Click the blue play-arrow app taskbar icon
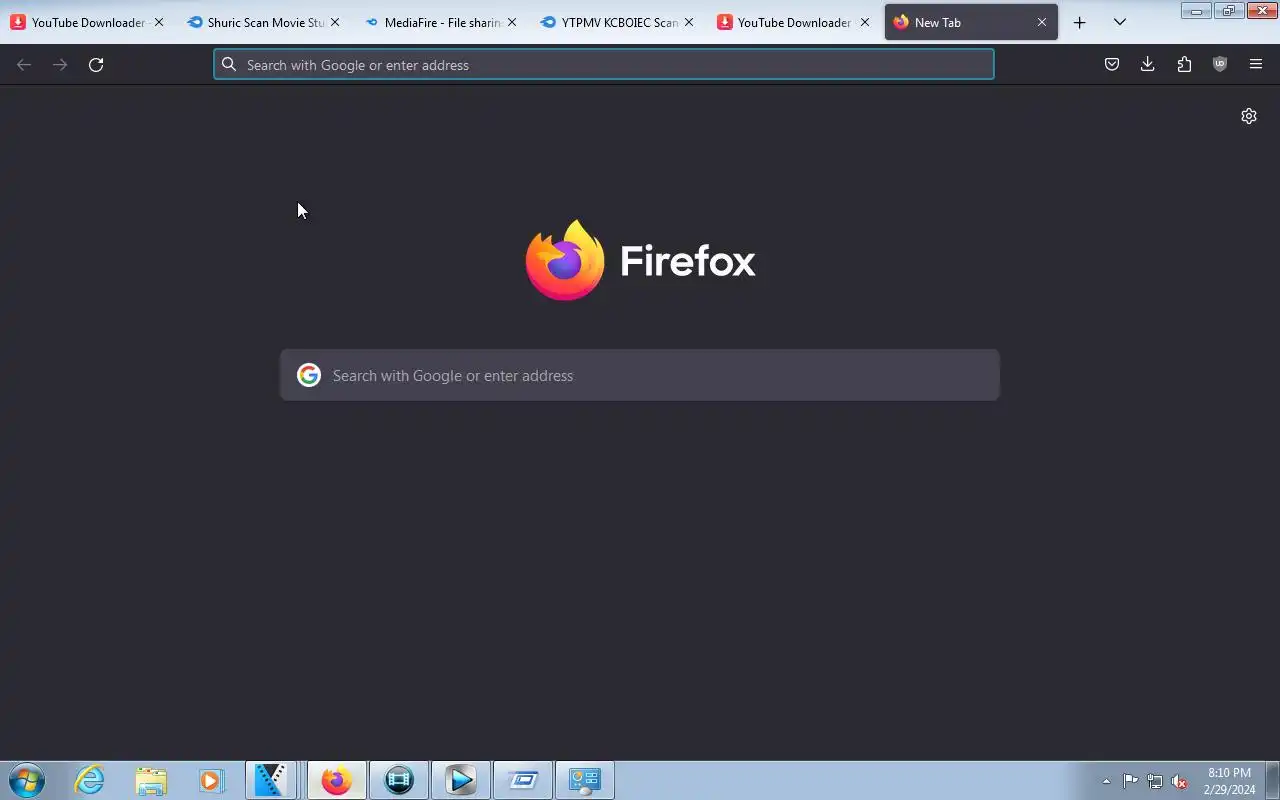The width and height of the screenshot is (1280, 800). [x=460, y=780]
